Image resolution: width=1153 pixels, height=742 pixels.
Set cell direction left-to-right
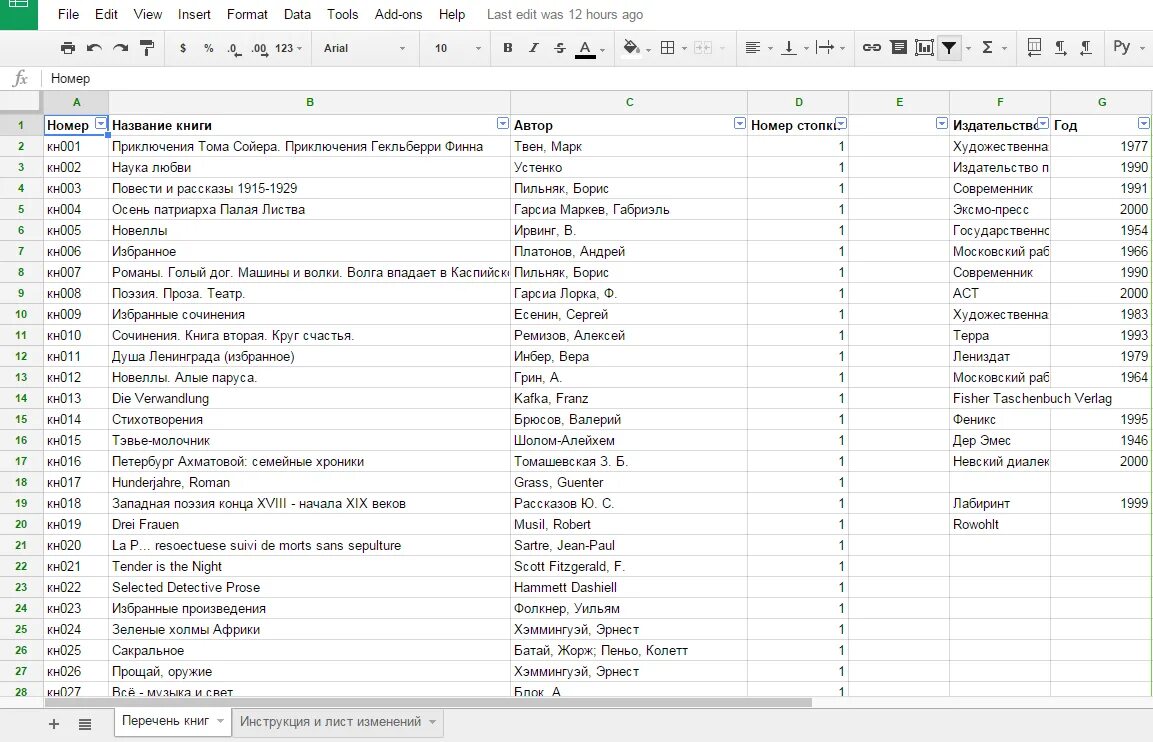[1060, 48]
